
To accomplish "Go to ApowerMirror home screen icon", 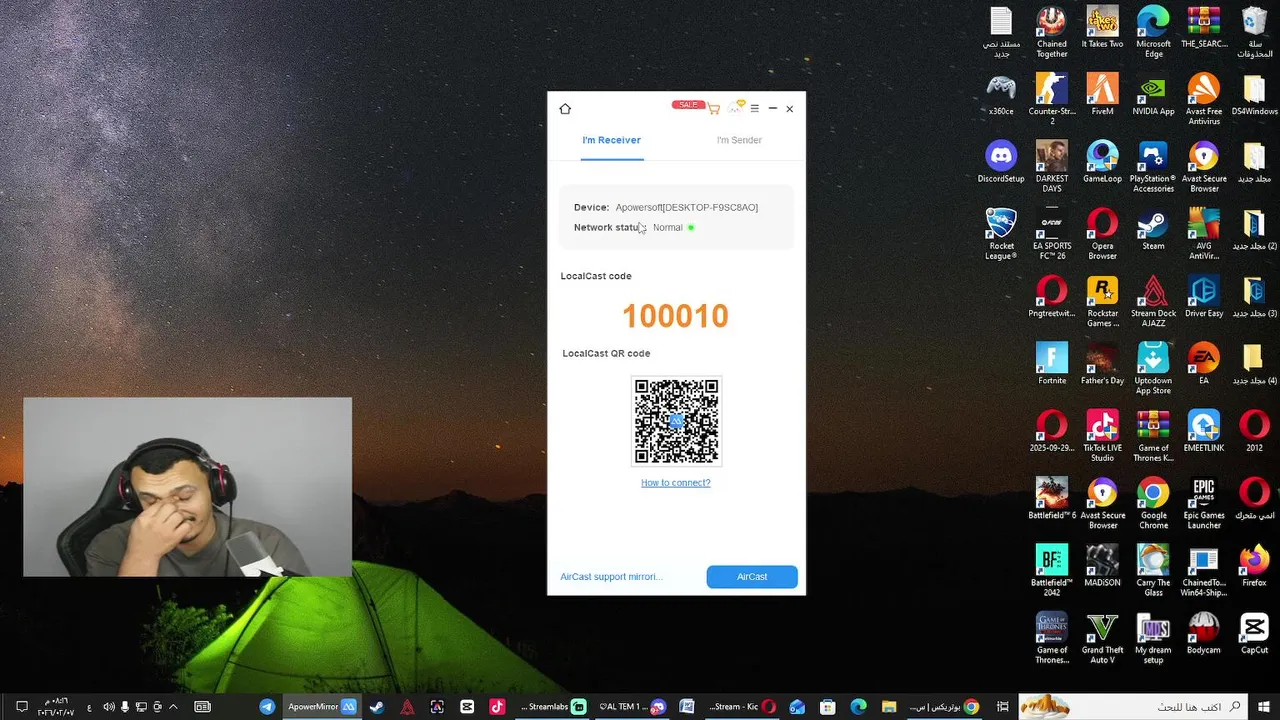I will (565, 109).
